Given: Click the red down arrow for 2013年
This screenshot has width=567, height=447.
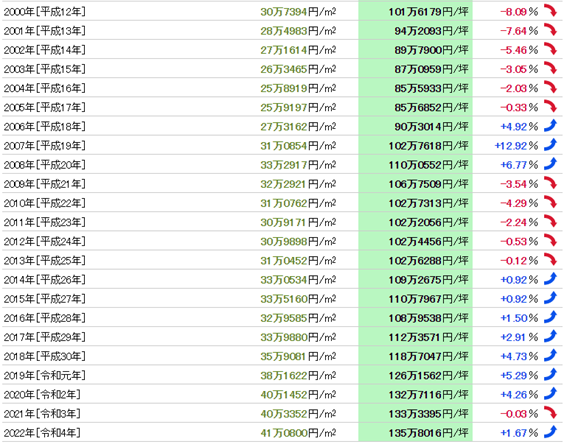Looking at the screenshot, I should 550,260.
